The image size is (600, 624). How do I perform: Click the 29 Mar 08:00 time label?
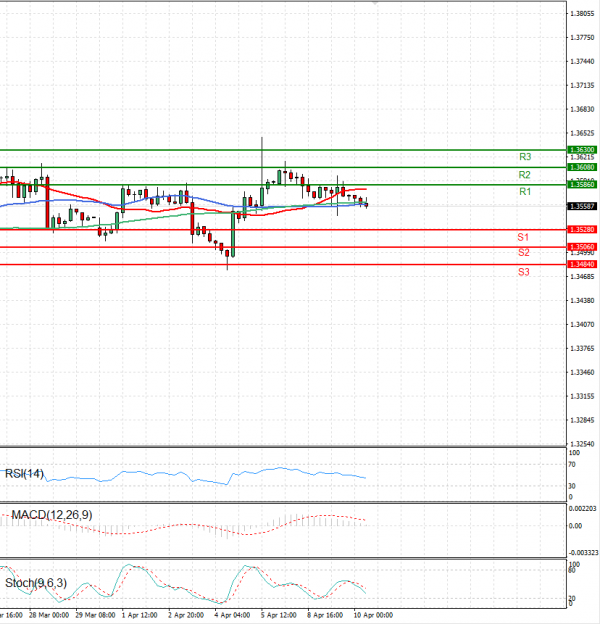(x=95, y=615)
